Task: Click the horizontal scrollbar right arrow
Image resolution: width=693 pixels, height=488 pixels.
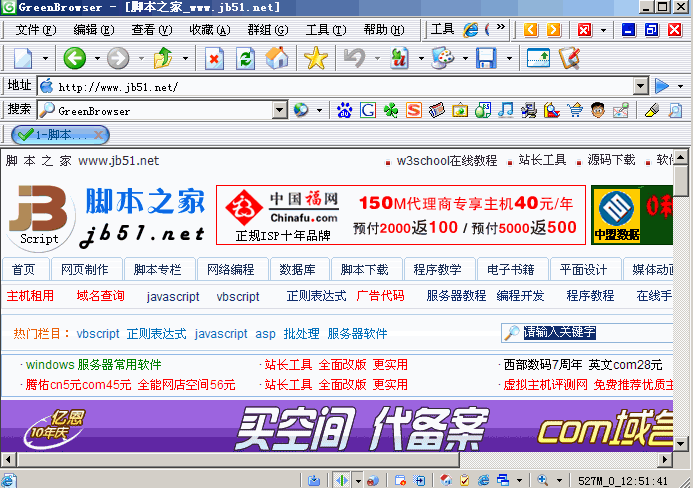Action: click(664, 459)
